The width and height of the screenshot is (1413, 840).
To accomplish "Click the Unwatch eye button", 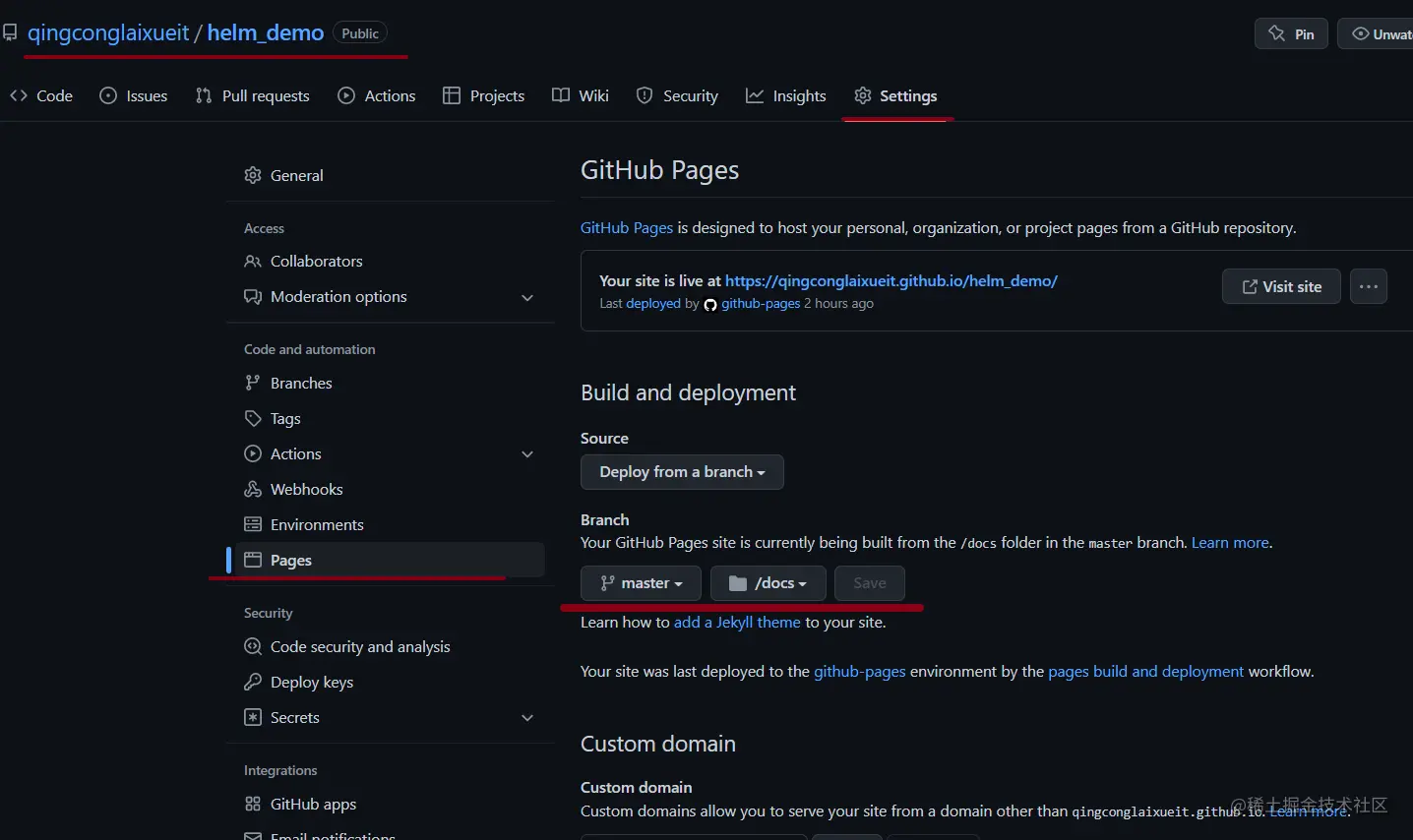I will [x=1376, y=33].
